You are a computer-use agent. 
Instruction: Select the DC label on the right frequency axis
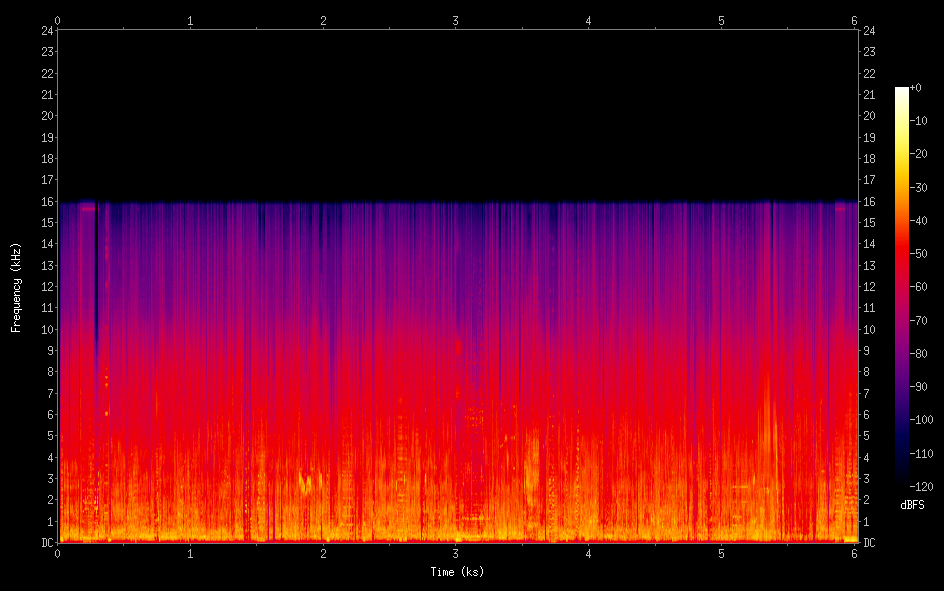click(869, 543)
